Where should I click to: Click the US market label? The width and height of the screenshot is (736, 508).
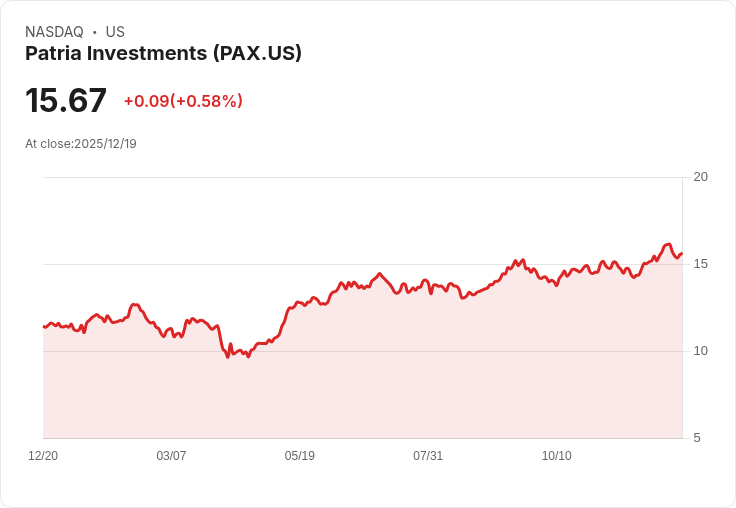115,32
